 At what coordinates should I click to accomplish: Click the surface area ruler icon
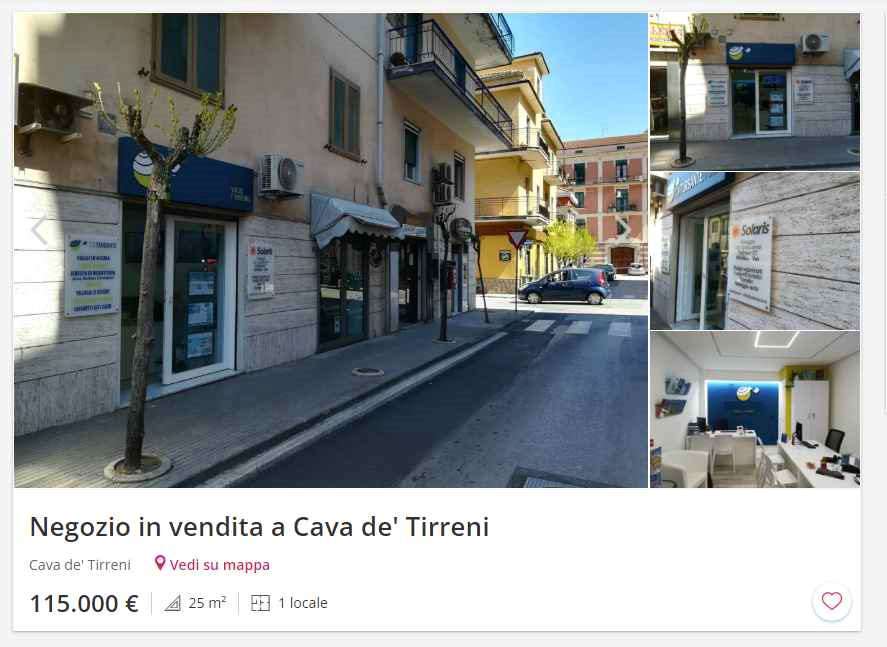(x=173, y=603)
